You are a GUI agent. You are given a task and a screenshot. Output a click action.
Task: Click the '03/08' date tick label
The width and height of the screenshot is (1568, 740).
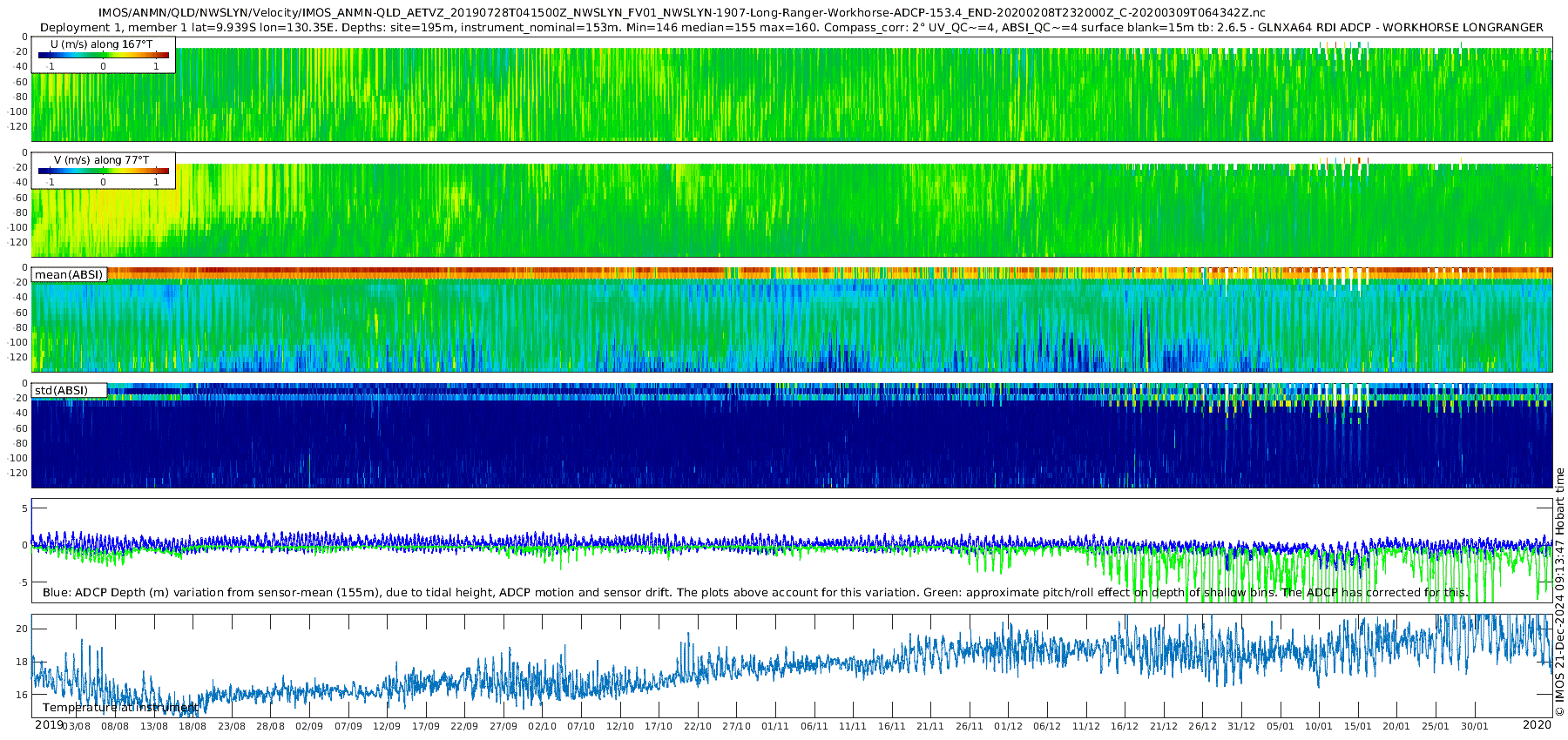(76, 726)
